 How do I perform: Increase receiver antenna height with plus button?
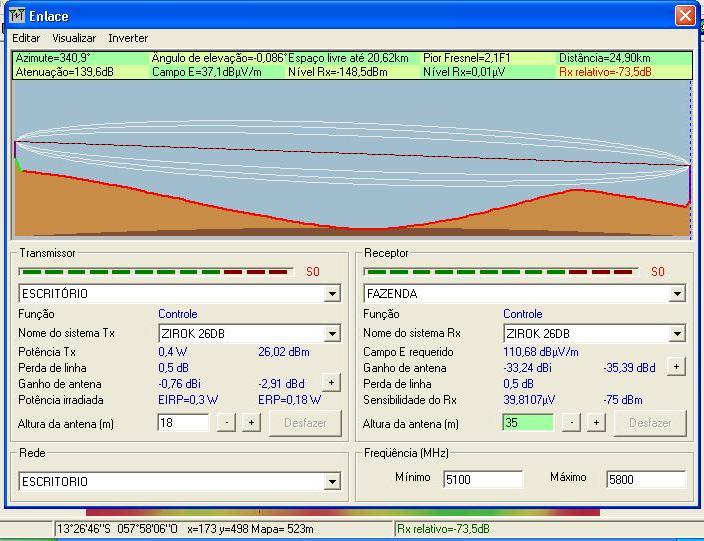[x=596, y=423]
